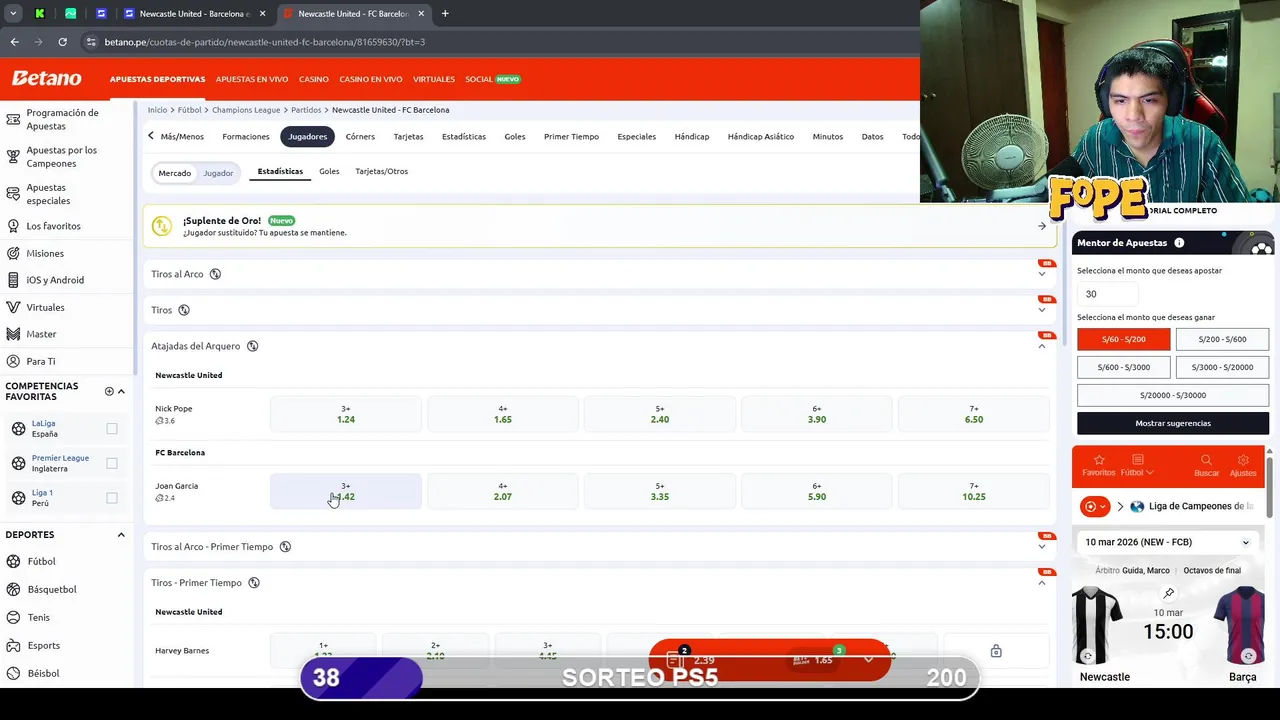The image size is (1280, 720).
Task: Open the Córners market tab
Action: pos(360,136)
